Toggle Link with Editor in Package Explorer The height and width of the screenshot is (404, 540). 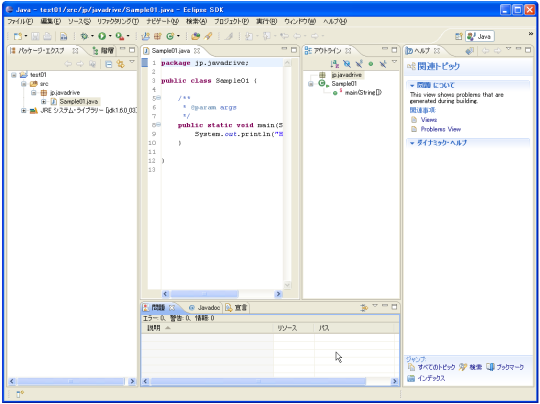(x=120, y=64)
